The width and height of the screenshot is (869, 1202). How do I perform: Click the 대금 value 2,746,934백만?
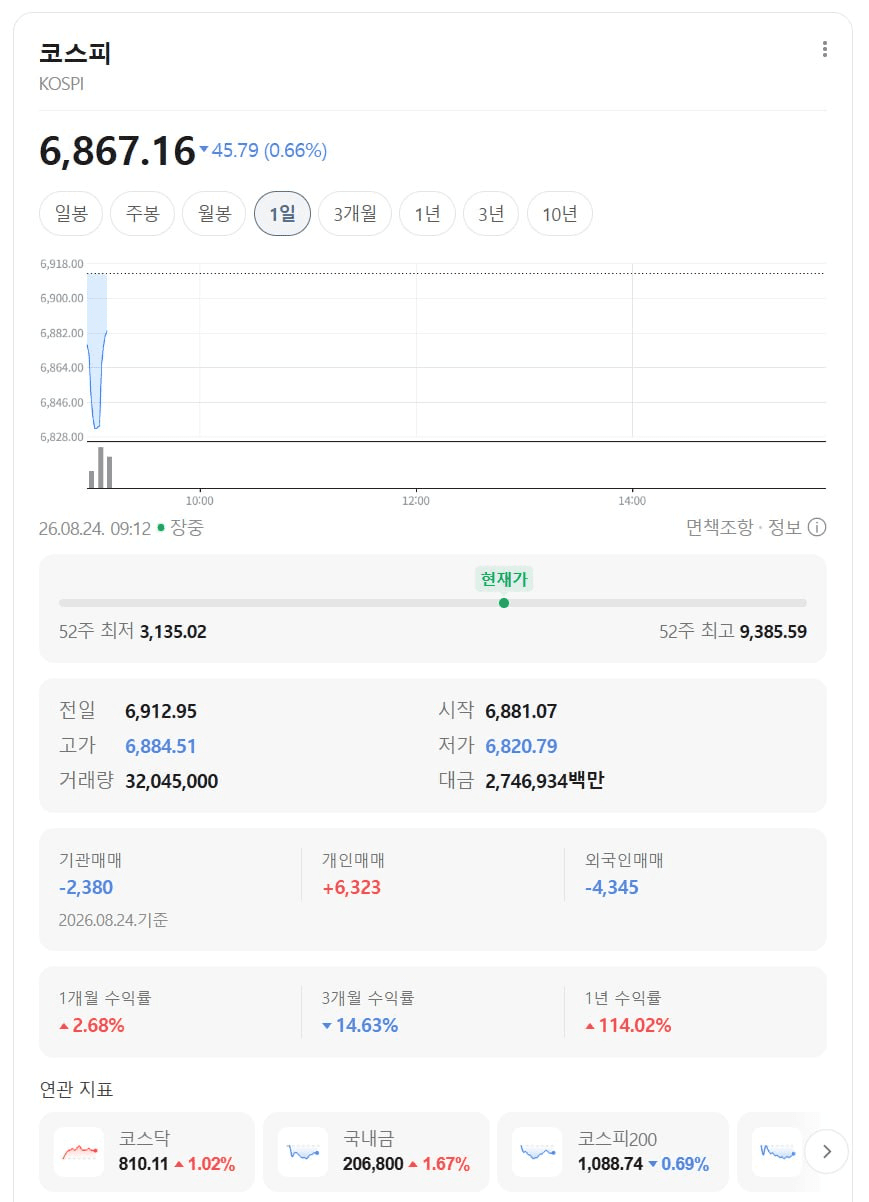545,781
